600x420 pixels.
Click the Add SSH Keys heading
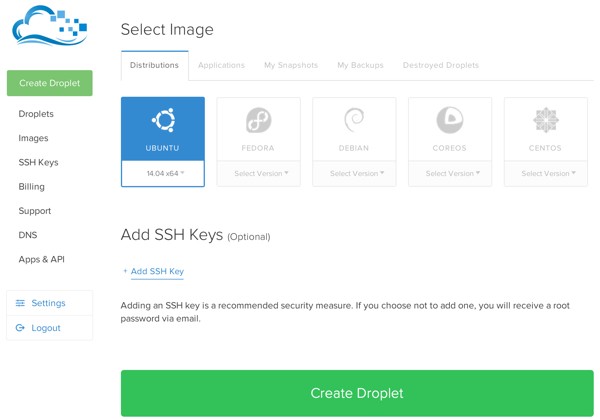click(x=172, y=235)
